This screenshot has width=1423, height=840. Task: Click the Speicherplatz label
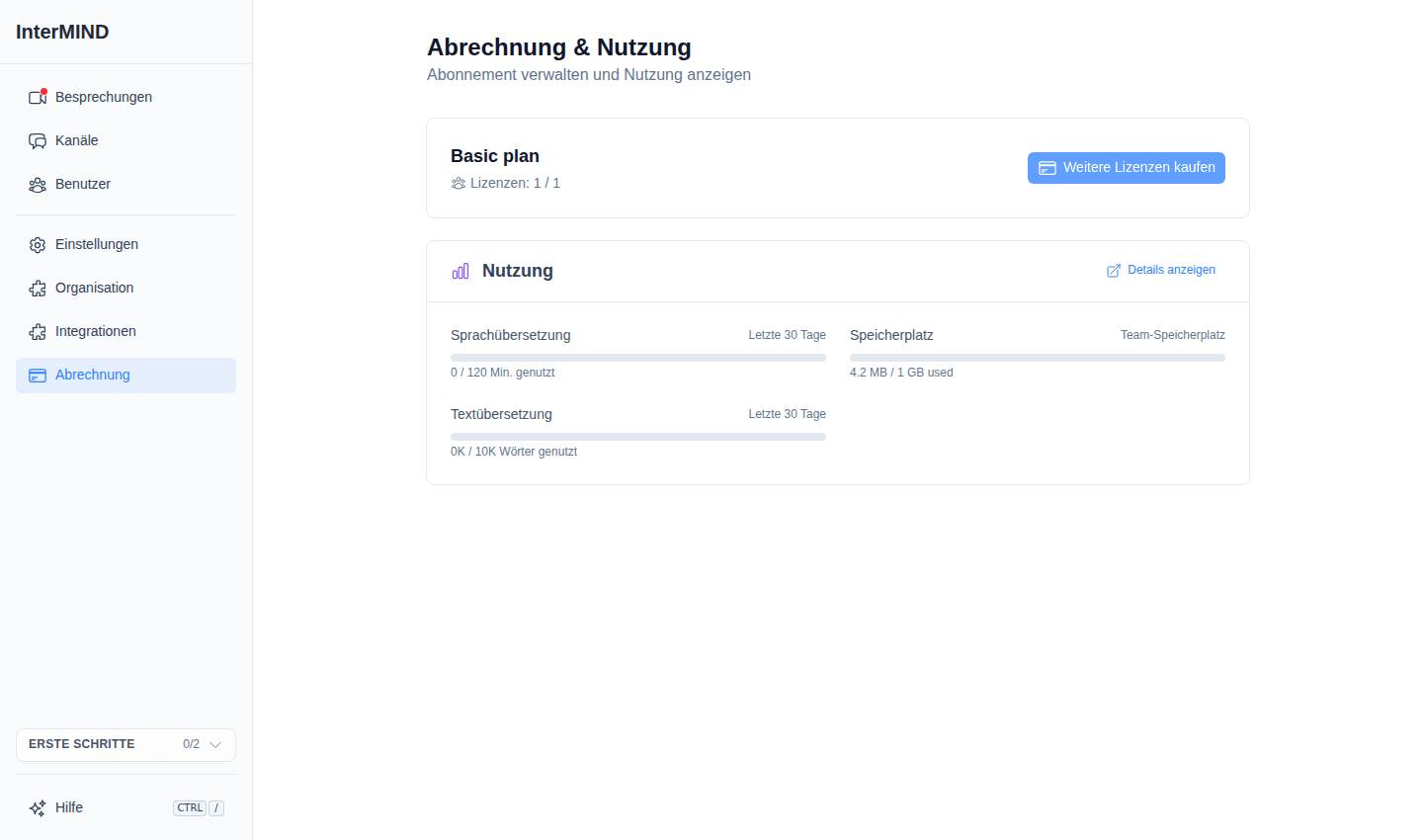pyautogui.click(x=891, y=335)
